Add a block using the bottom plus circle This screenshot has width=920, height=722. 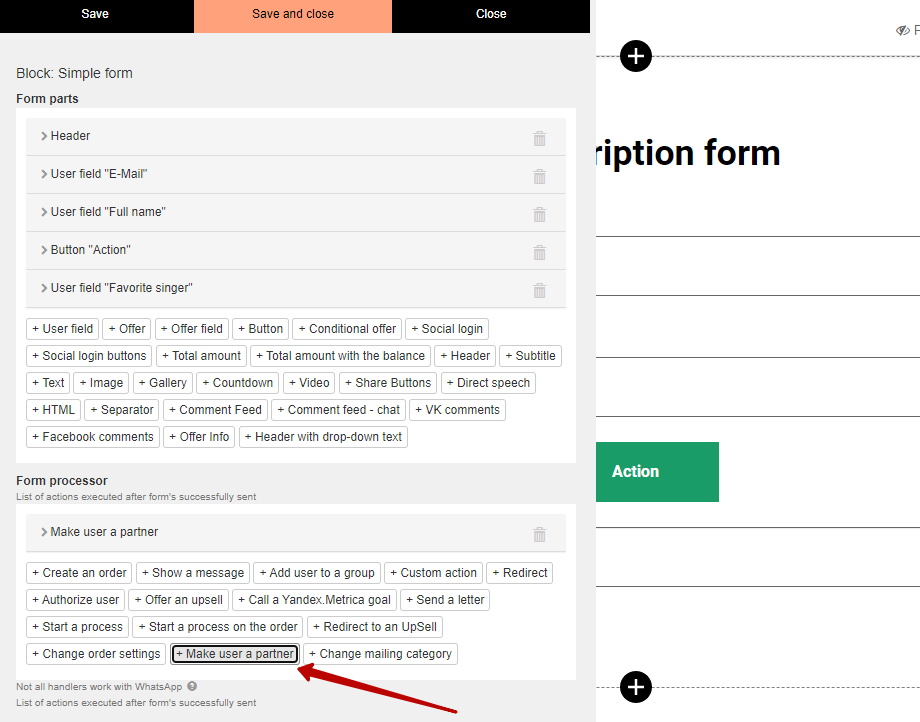[636, 687]
